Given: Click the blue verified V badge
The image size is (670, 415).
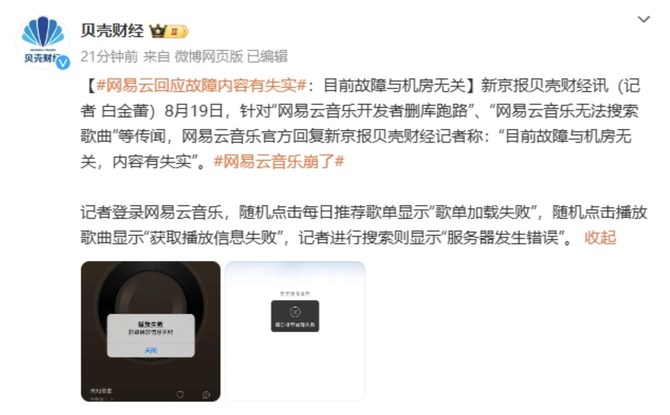Looking at the screenshot, I should [63, 63].
